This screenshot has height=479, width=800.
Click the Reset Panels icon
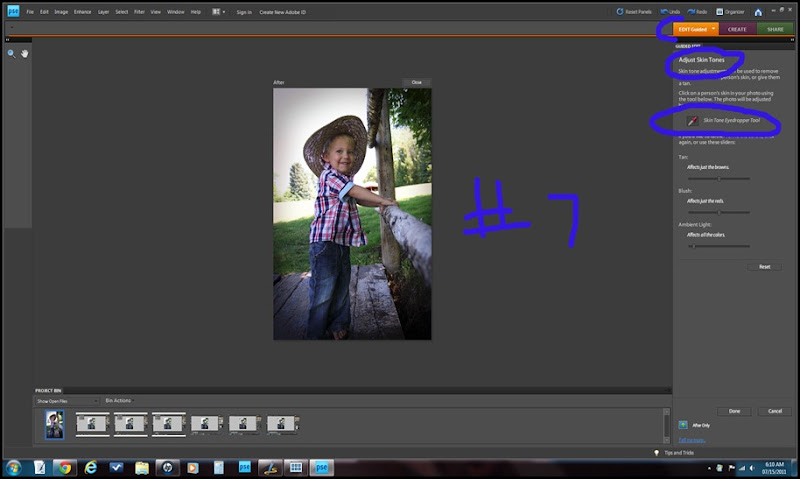pos(622,12)
